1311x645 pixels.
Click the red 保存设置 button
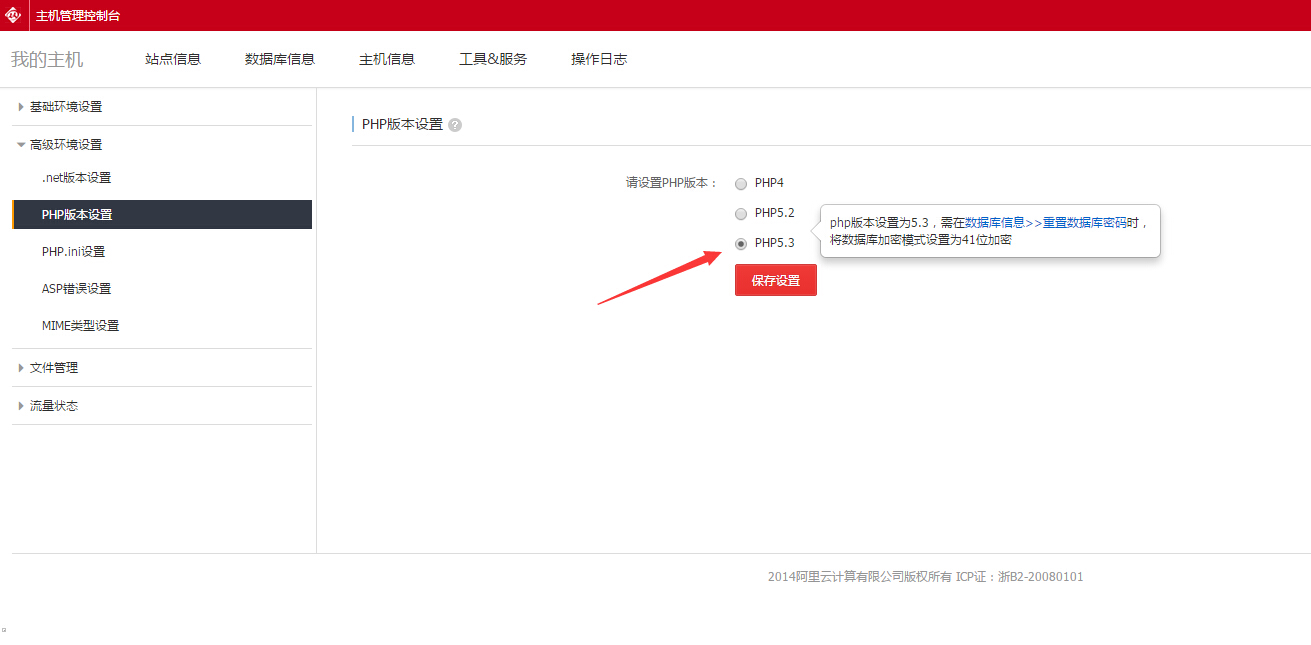775,281
